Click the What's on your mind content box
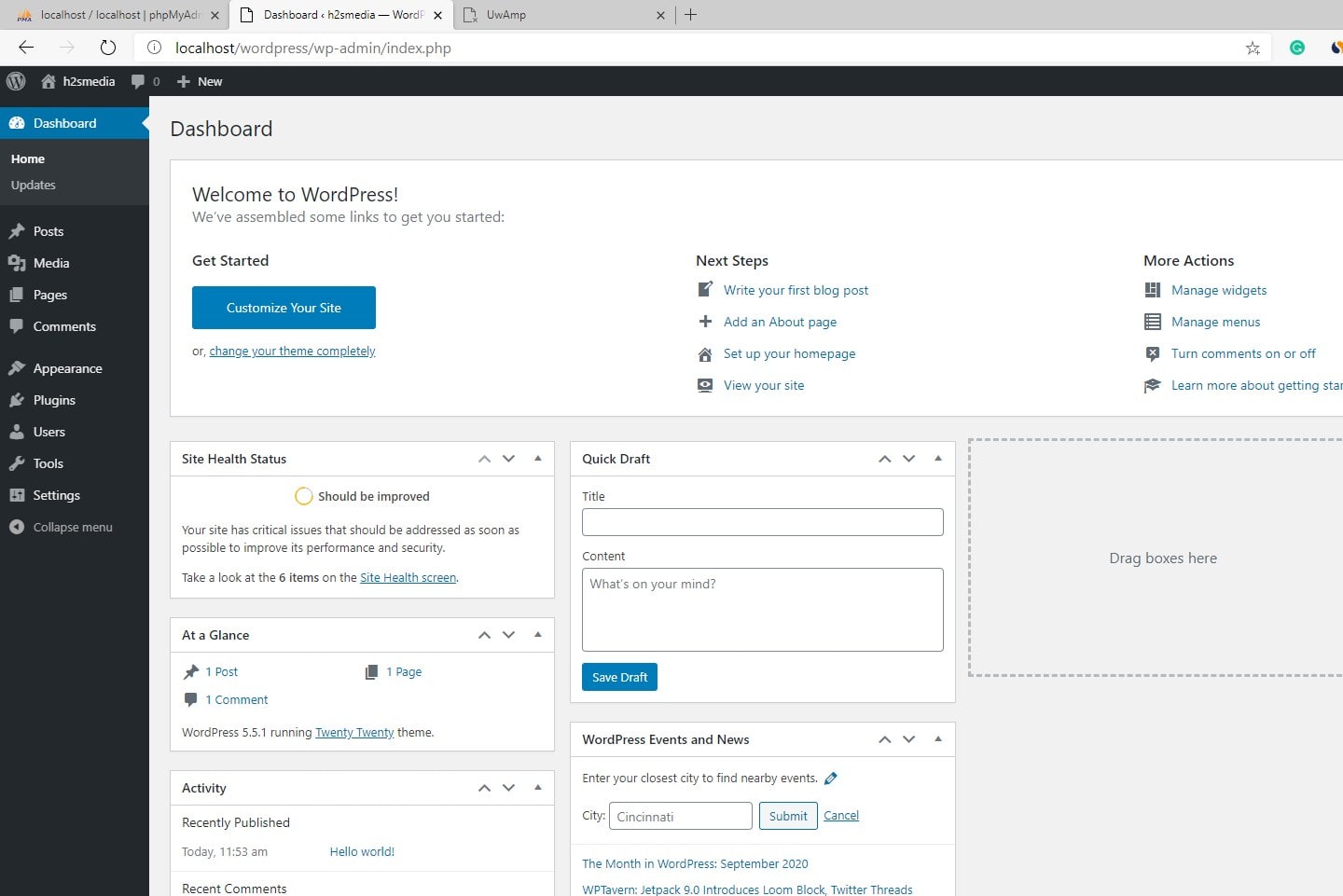 point(762,610)
